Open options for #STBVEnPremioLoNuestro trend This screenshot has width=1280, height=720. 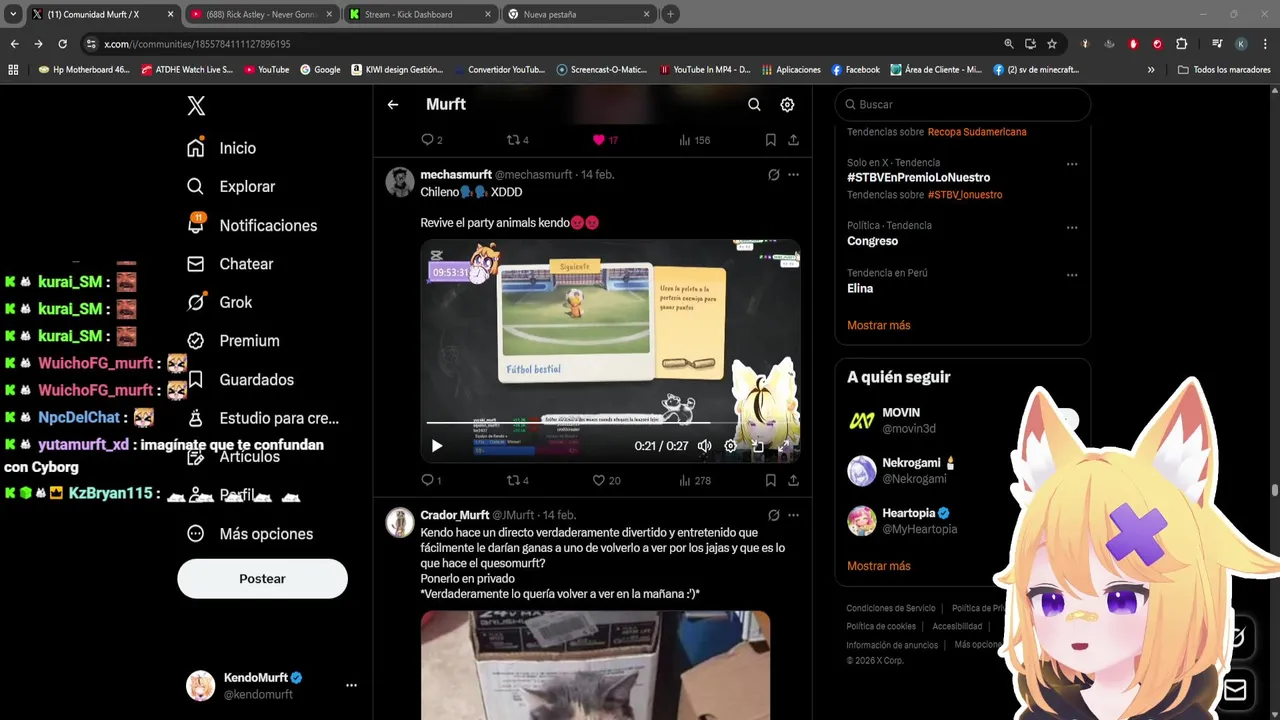pyautogui.click(x=1071, y=164)
